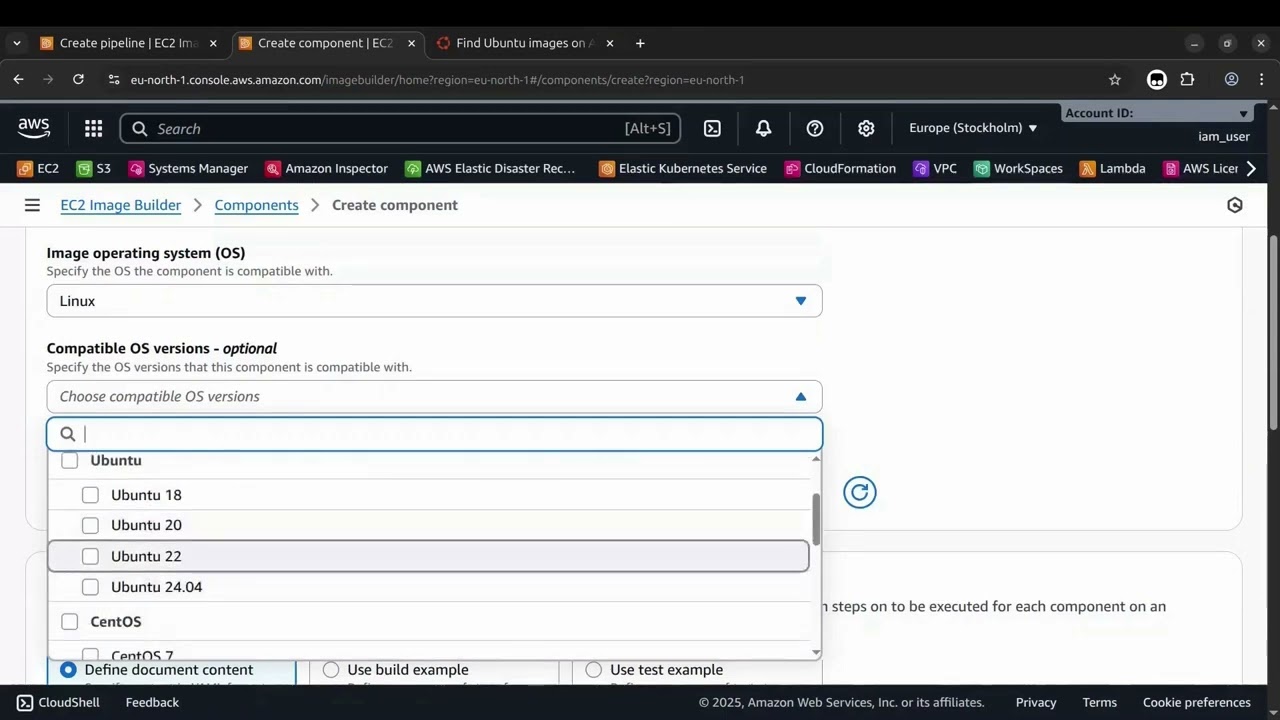This screenshot has width=1280, height=720.
Task: Go to EC2 Image Builder breadcrumb
Action: point(121,205)
